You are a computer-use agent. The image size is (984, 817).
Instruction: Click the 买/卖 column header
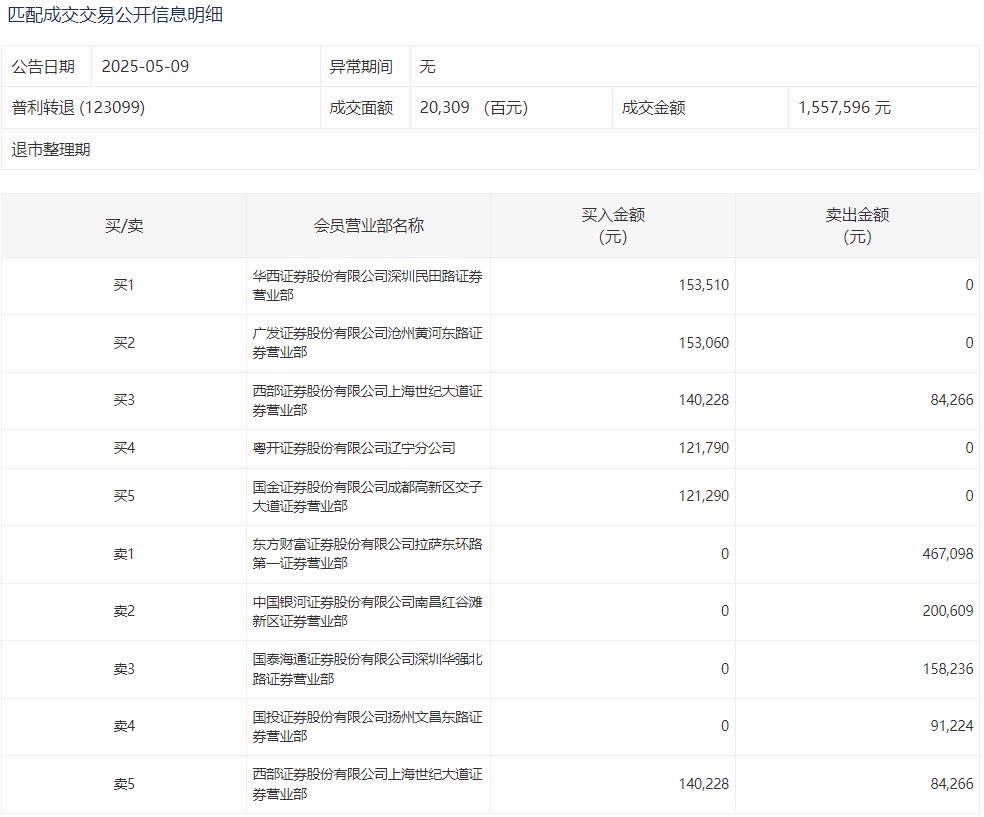(124, 226)
